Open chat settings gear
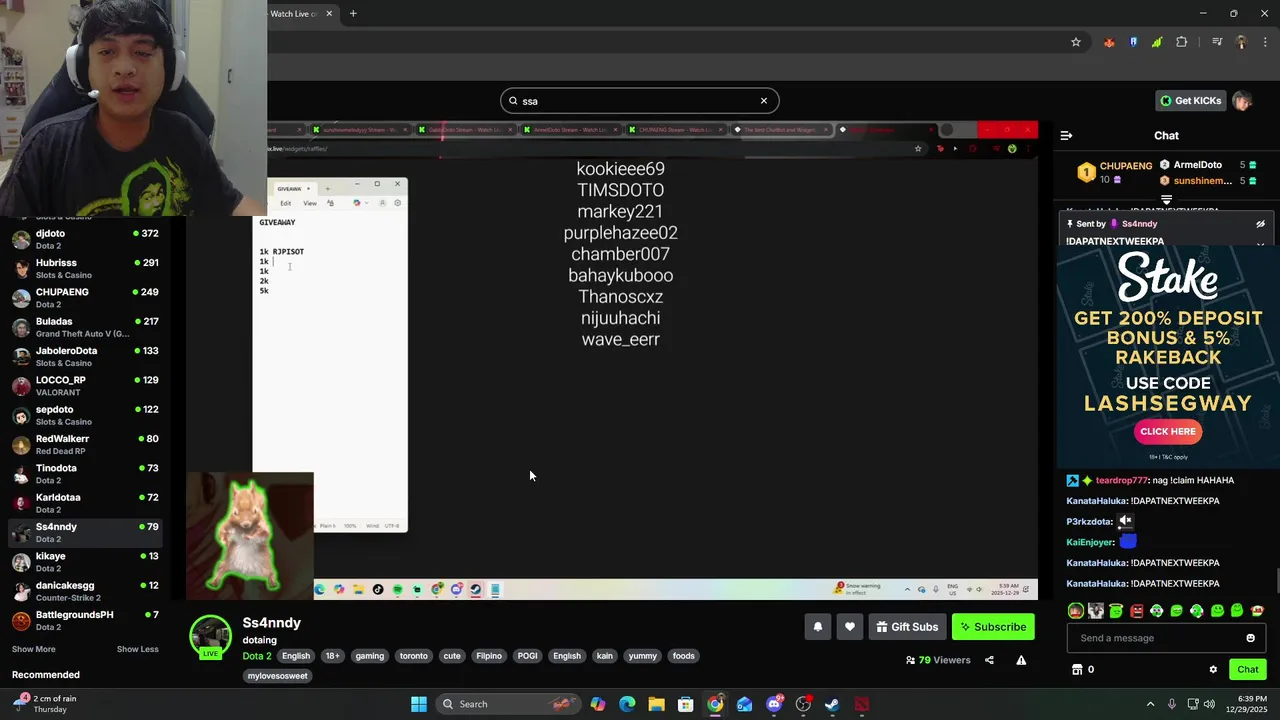 click(x=1213, y=669)
